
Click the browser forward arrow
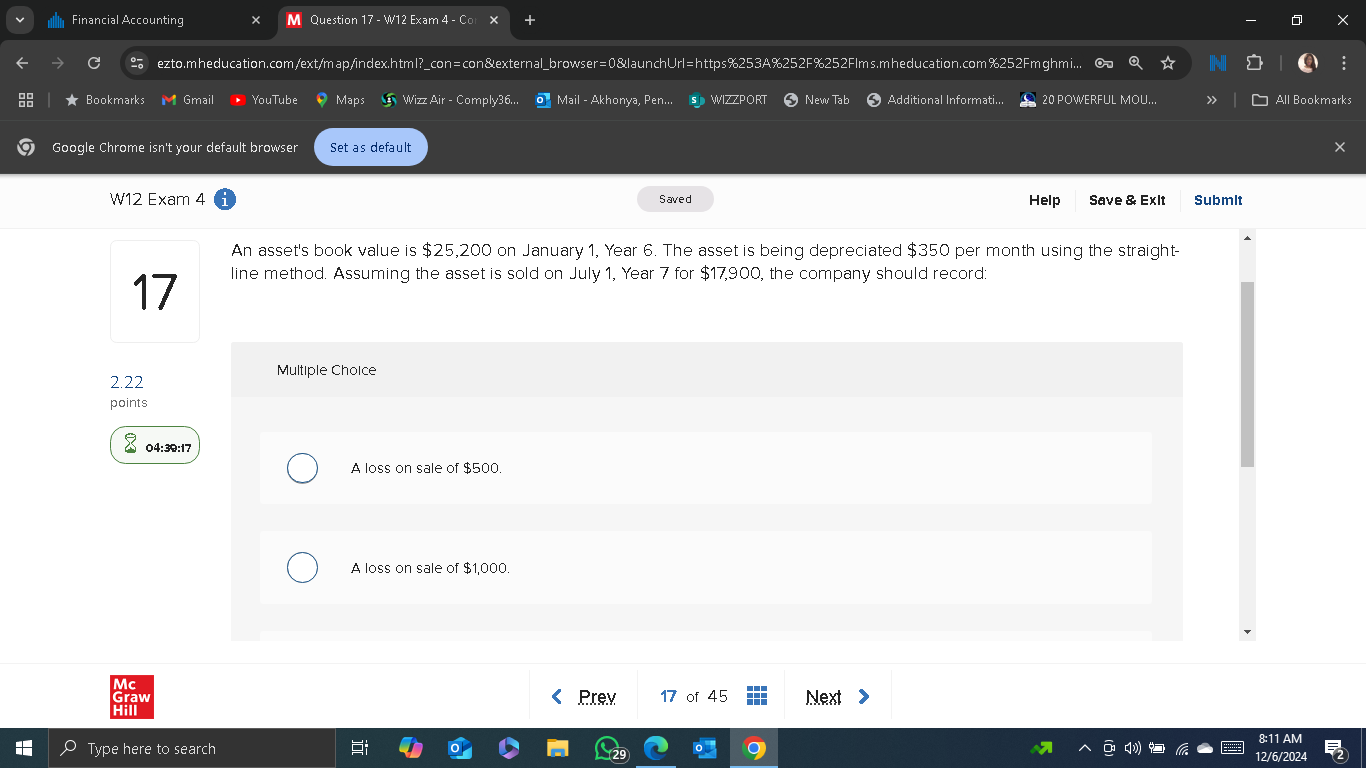58,63
